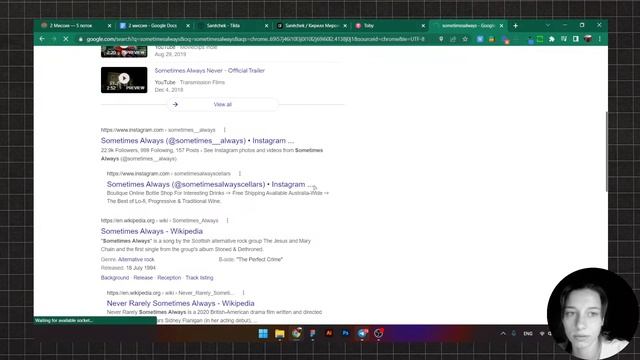Screen dimensions: 640x360
Task: Open options menu for Never_Rarely Wikipedia result
Action: (x=243, y=293)
